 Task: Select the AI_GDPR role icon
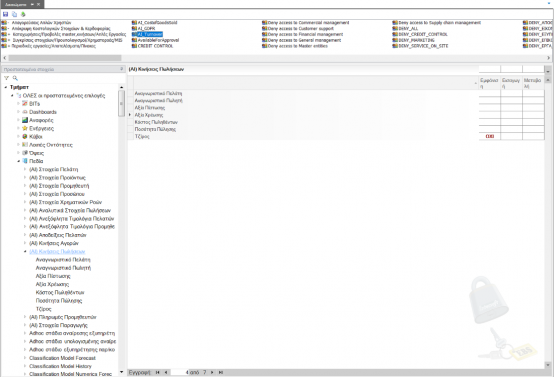coord(134,29)
